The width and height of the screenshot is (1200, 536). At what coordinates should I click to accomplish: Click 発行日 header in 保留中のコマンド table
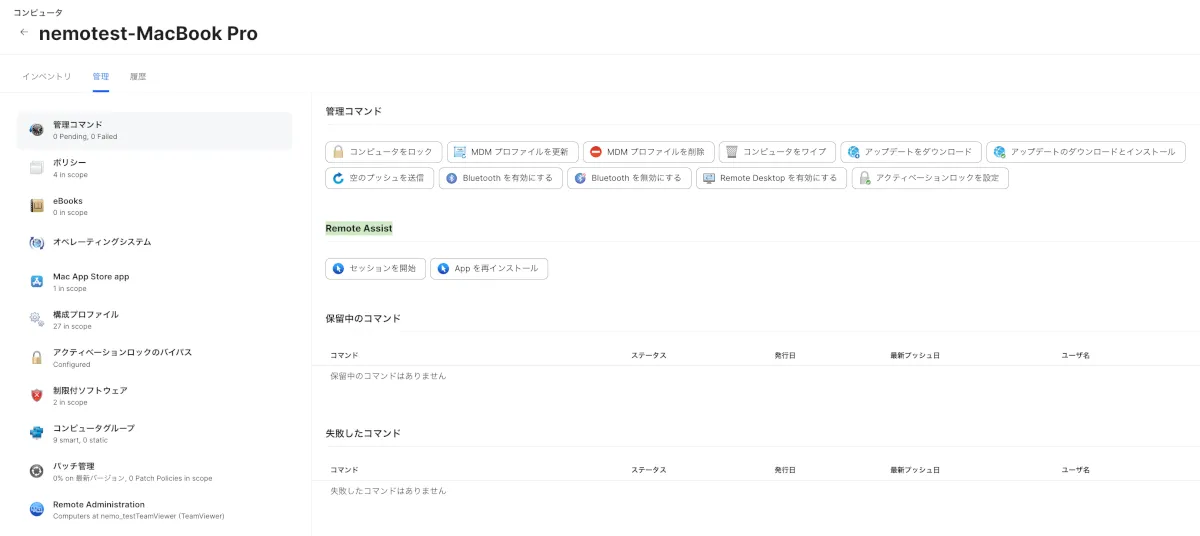click(x=784, y=355)
